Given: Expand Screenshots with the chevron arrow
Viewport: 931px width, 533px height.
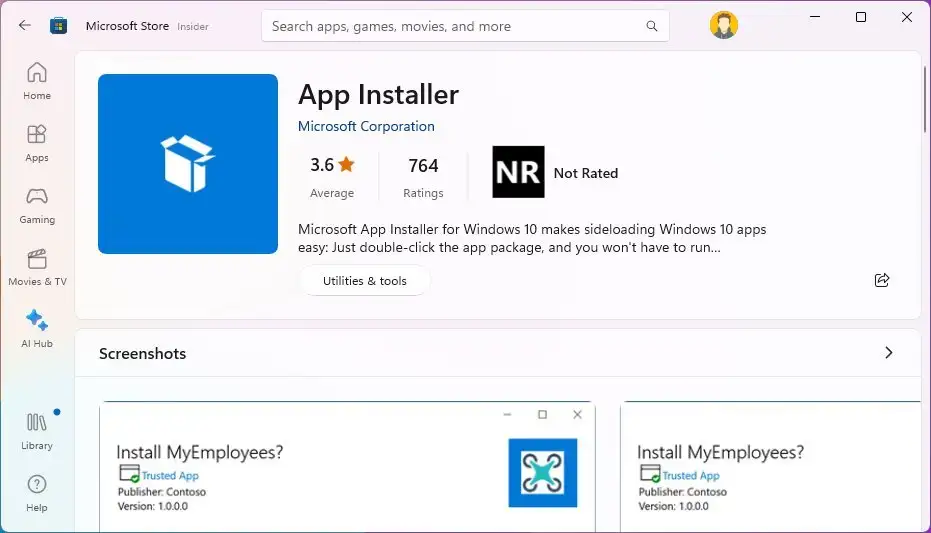Looking at the screenshot, I should coord(888,353).
